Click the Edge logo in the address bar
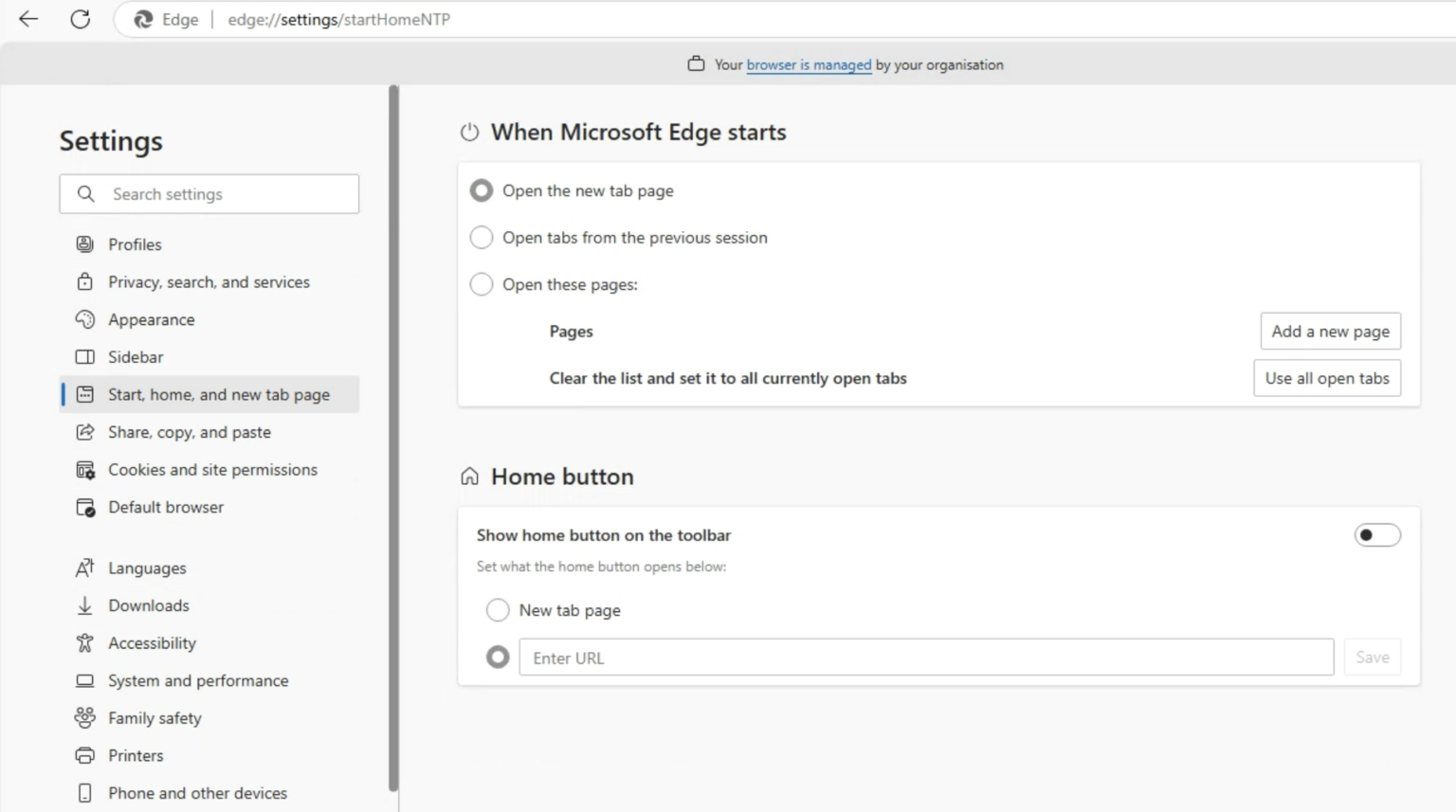1456x812 pixels. pos(143,19)
